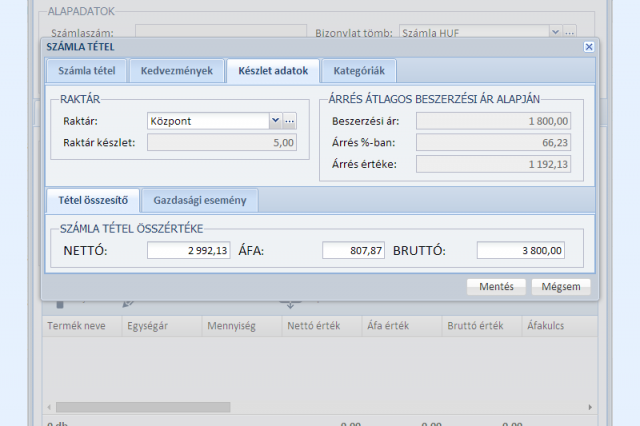Screen dimensions: 640x426
Task: Show the Gazdasági esemény tab
Action: pyautogui.click(x=200, y=200)
